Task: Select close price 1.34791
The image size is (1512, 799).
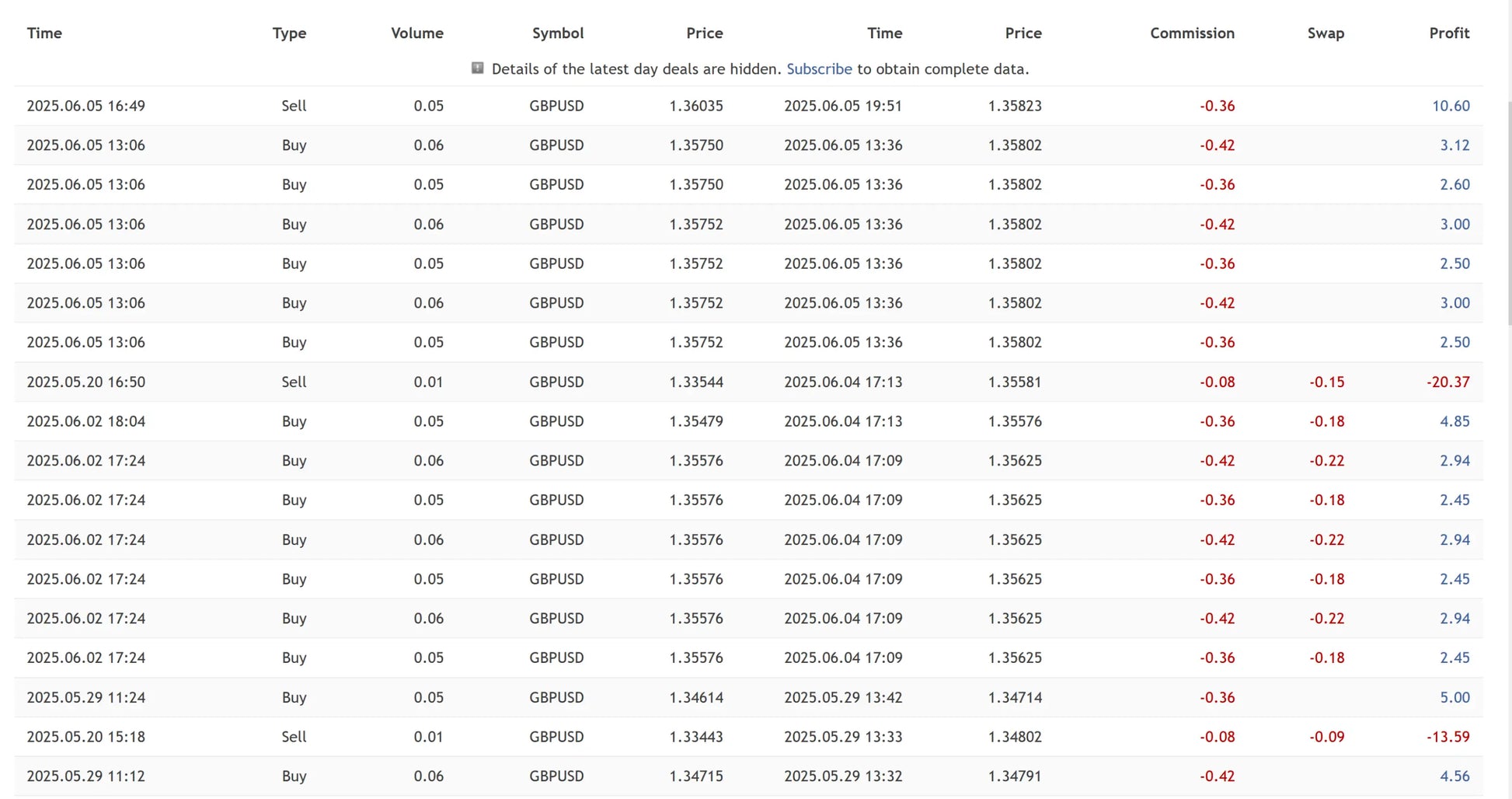Action: click(x=1015, y=776)
